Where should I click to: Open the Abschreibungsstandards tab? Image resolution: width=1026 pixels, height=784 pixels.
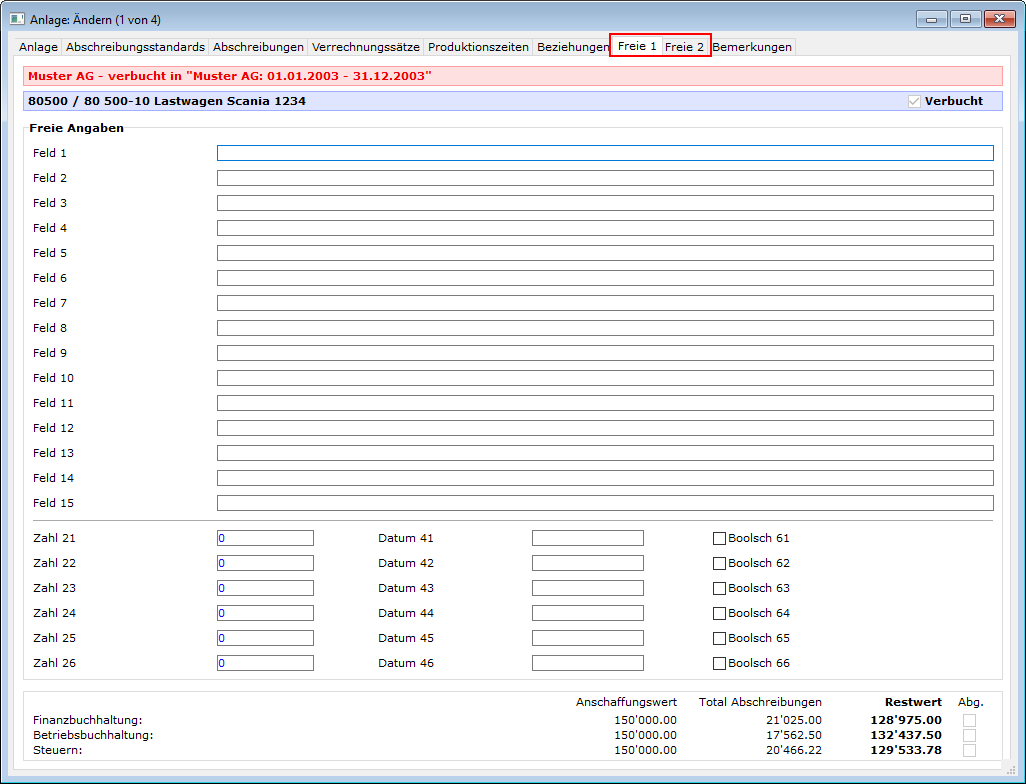(135, 47)
